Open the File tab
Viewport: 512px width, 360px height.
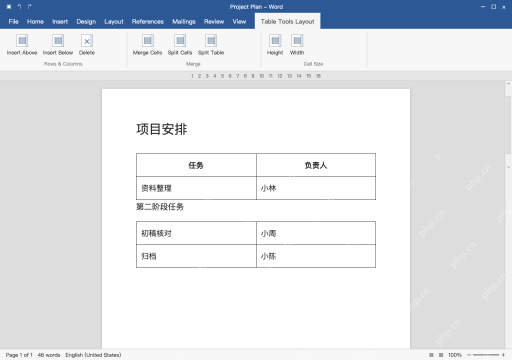tap(14, 22)
